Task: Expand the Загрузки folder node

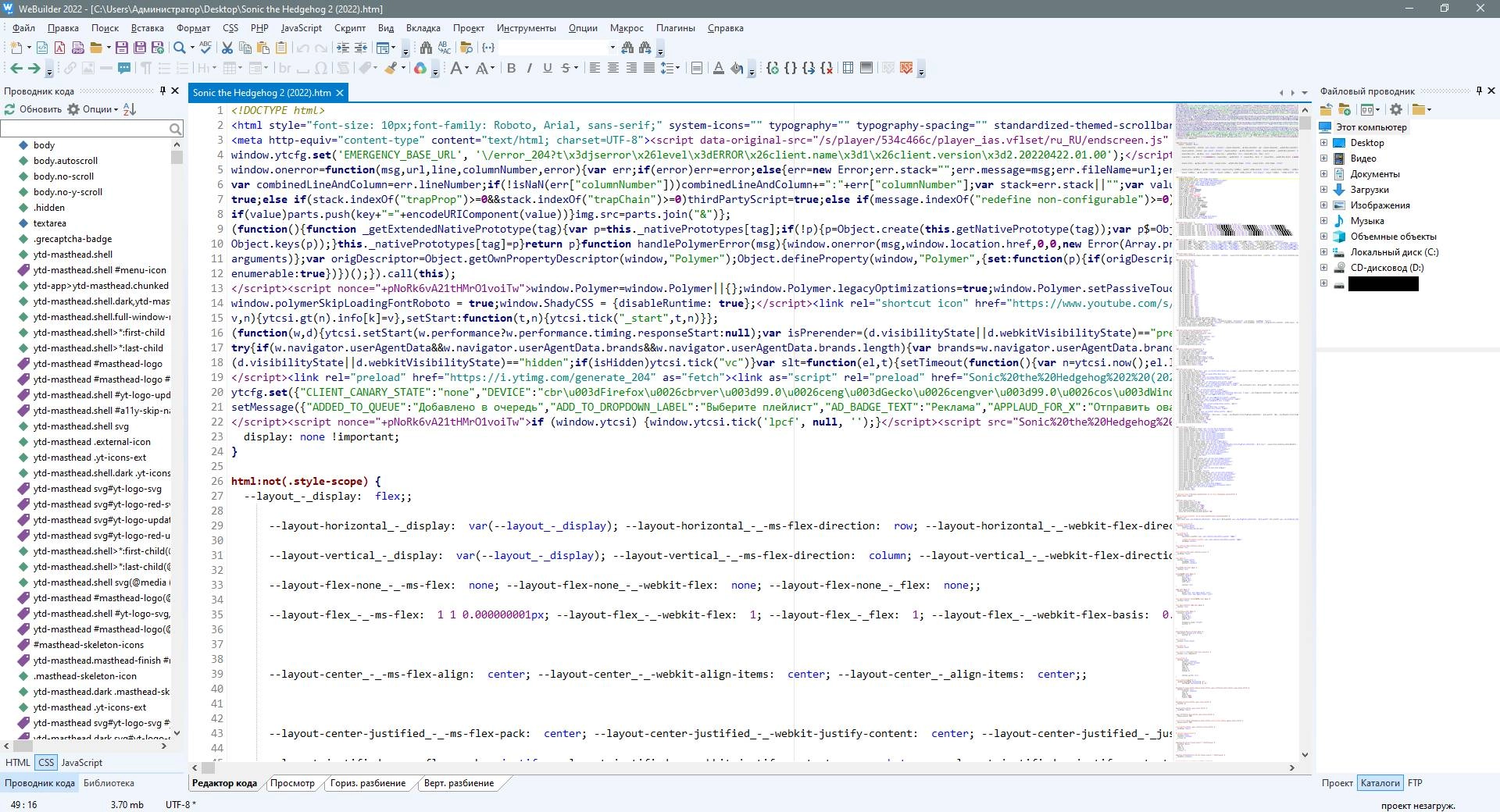Action: (1323, 190)
